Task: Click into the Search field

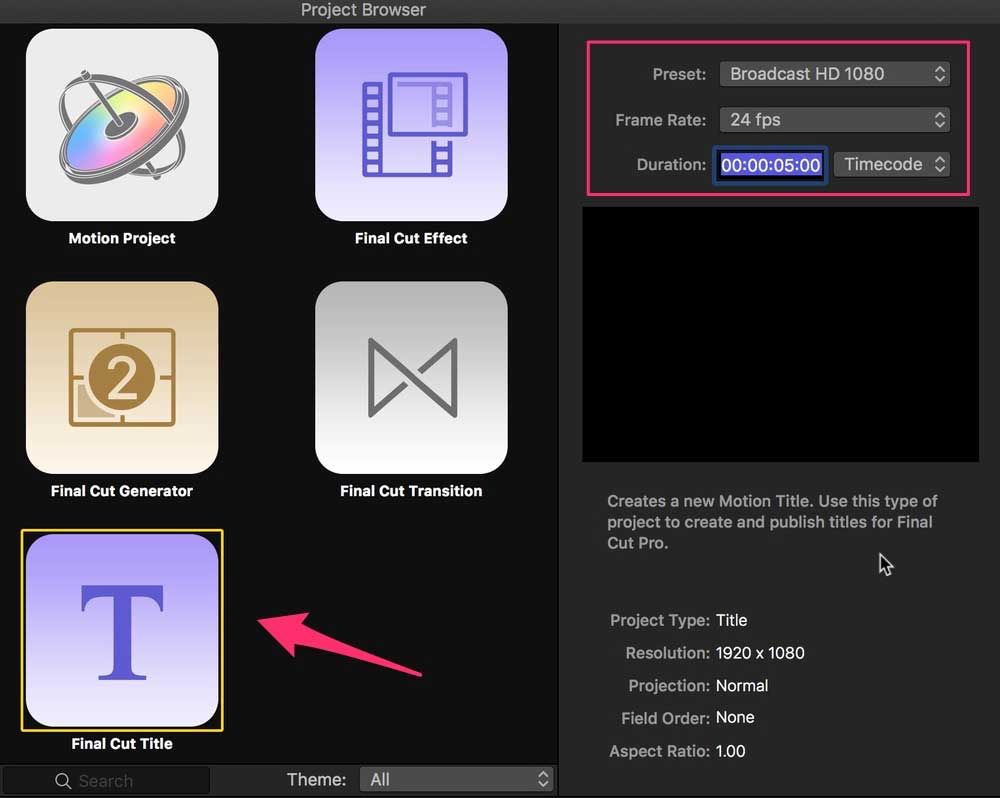Action: (107, 781)
